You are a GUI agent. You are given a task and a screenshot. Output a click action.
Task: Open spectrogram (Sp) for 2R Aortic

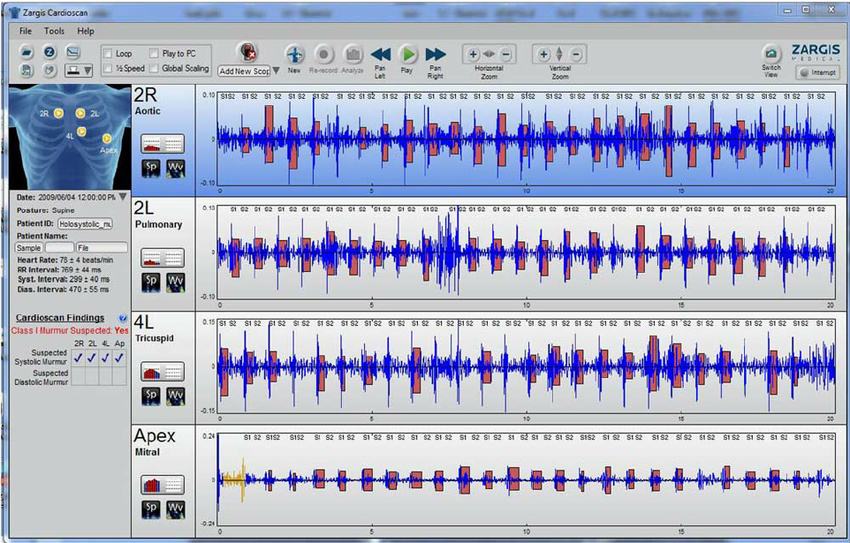pos(152,168)
